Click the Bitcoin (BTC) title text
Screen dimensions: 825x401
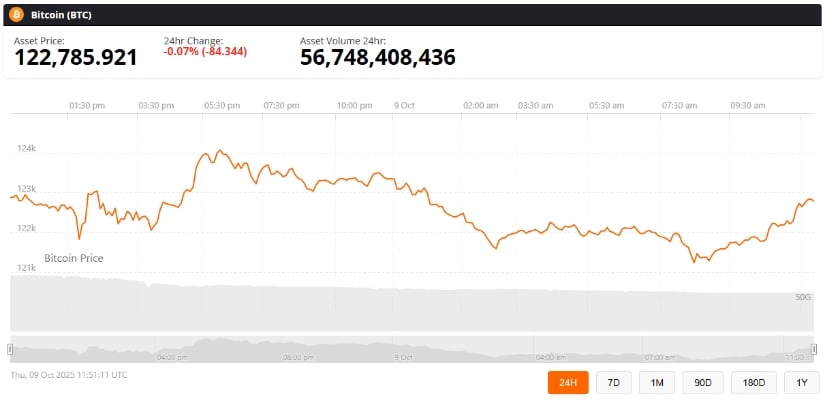point(63,16)
